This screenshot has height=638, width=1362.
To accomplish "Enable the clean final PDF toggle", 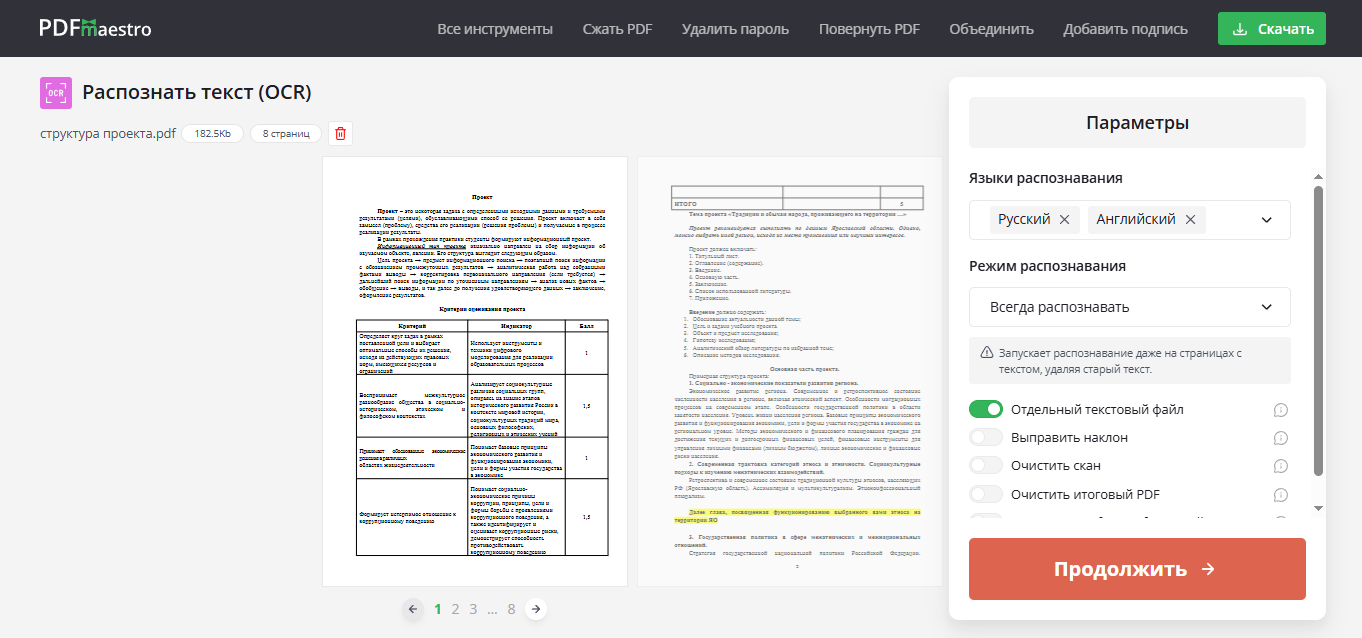I will pyautogui.click(x=986, y=494).
